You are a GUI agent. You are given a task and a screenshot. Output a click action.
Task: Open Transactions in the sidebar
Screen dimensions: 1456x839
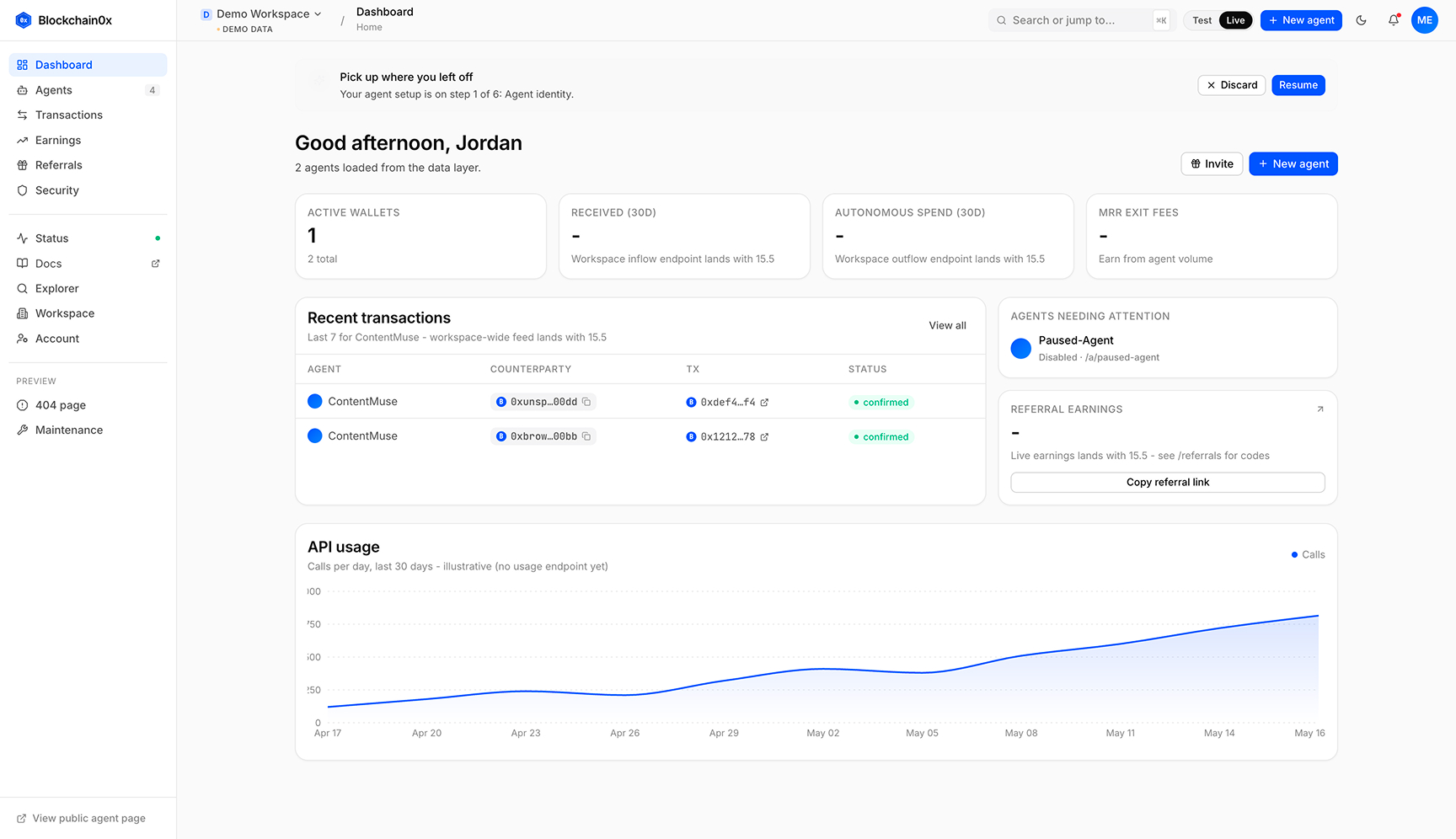pos(88,115)
